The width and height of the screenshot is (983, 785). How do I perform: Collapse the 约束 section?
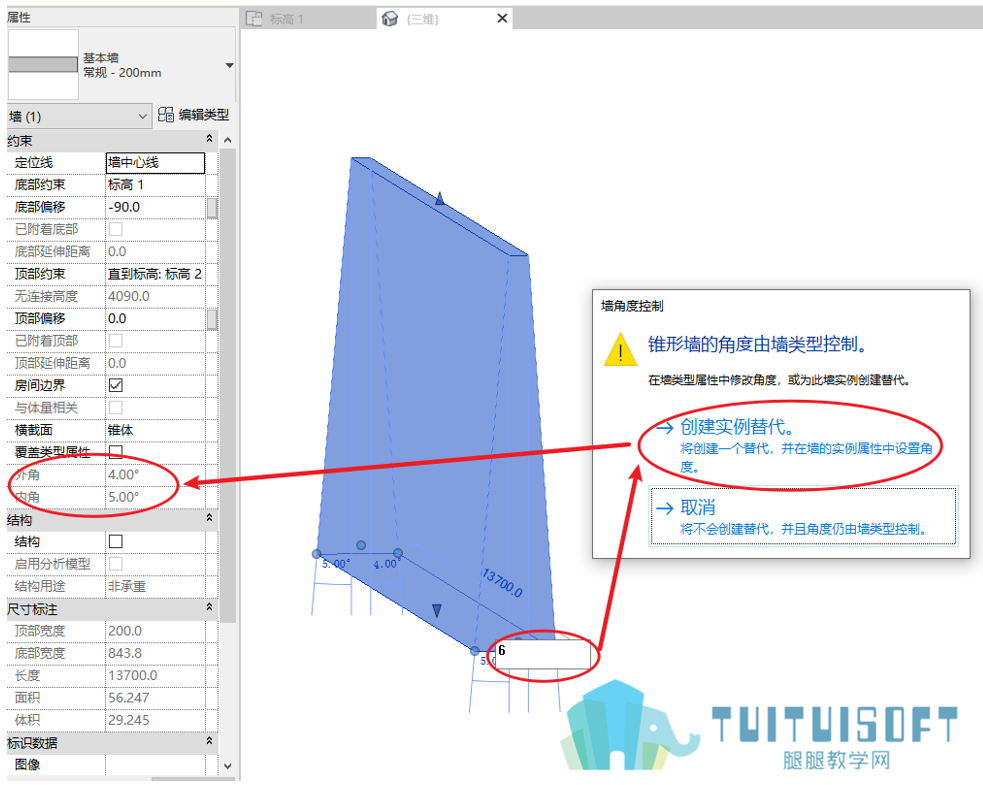(209, 139)
